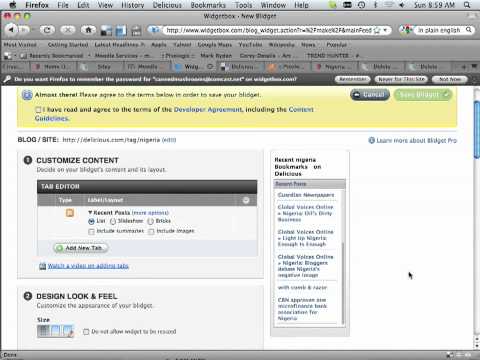This screenshot has height=360, width=480.
Task: Reload the page with the refresh icon
Action: [x=47, y=30]
